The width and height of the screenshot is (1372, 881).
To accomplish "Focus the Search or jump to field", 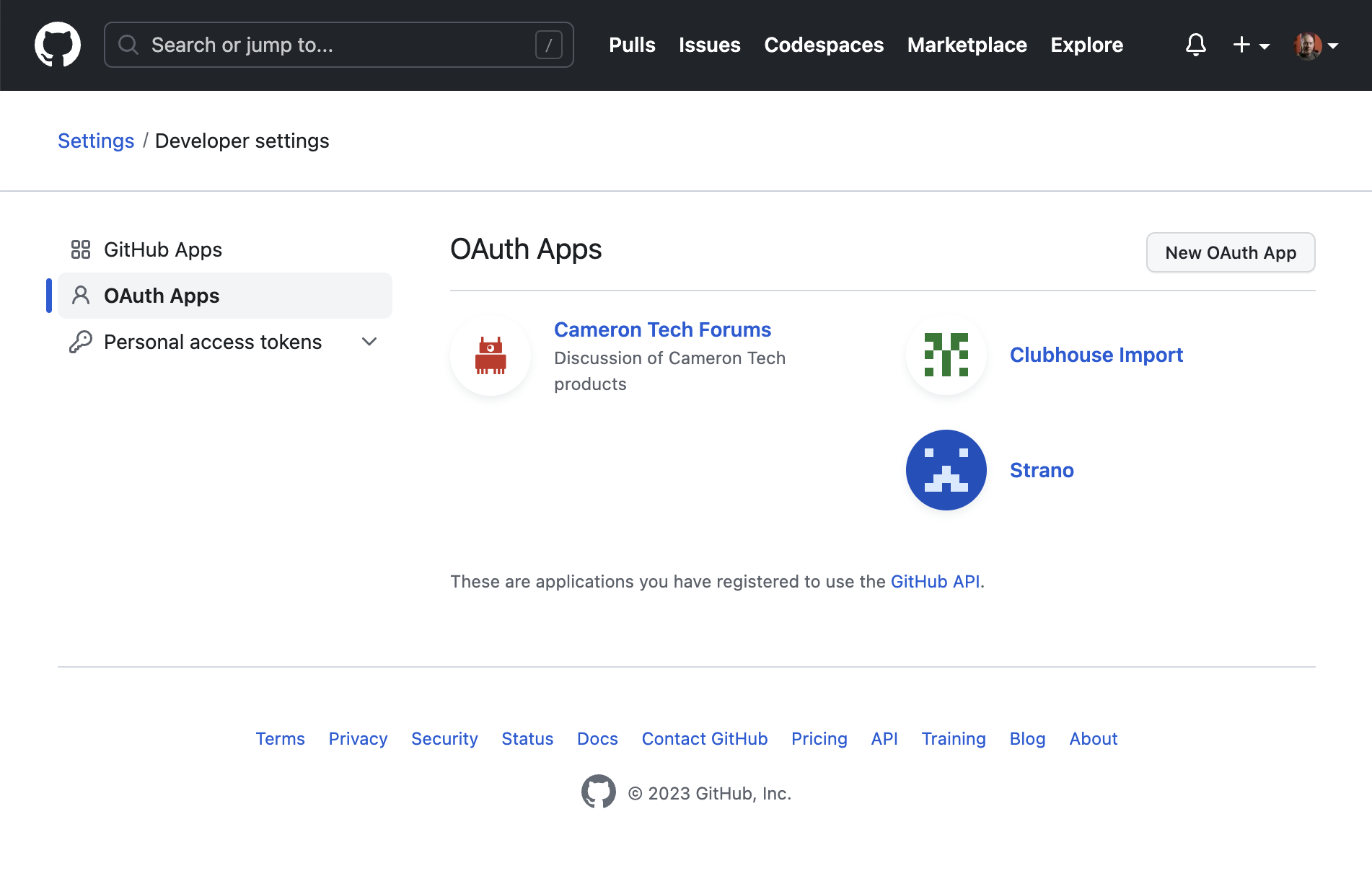I will (339, 45).
